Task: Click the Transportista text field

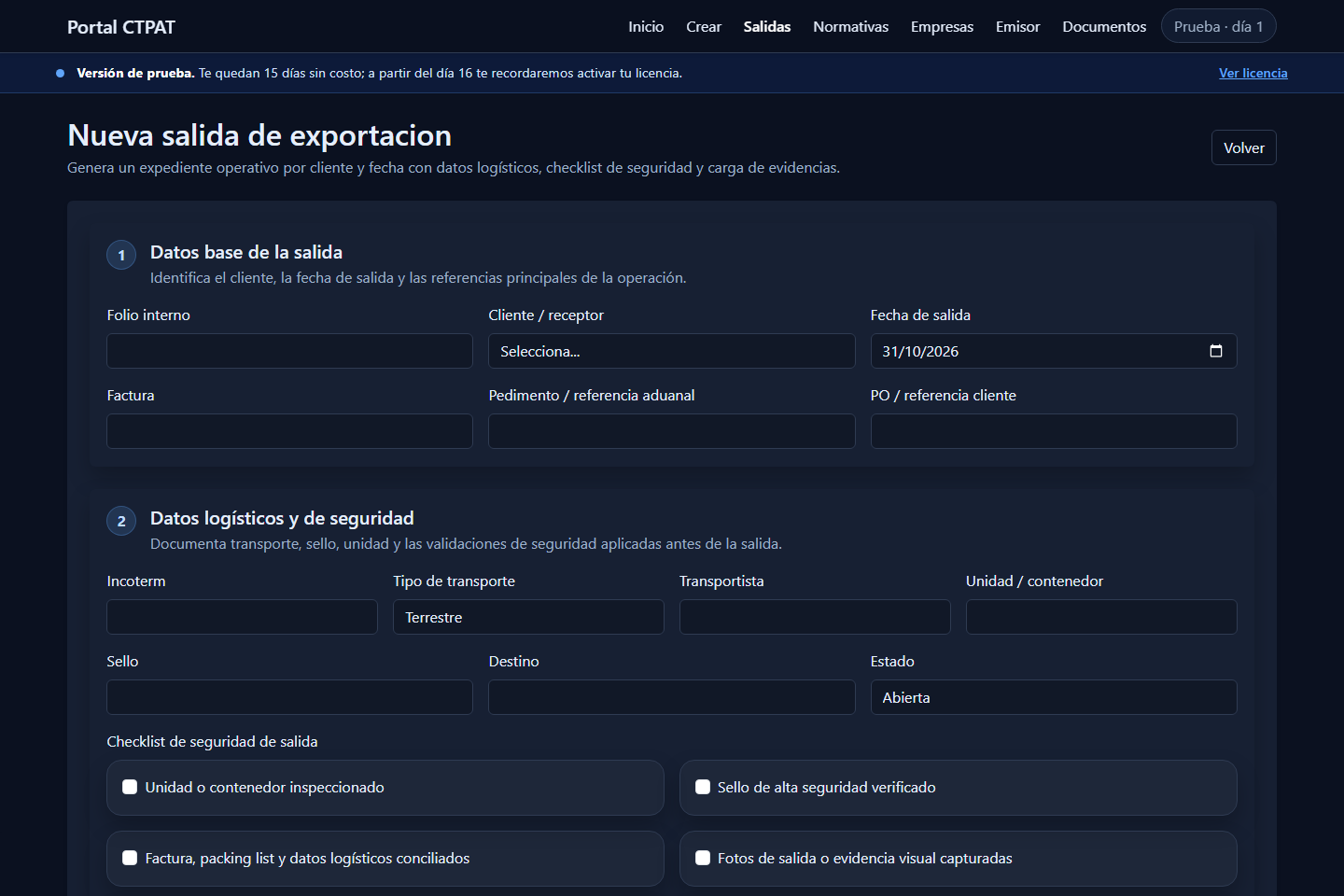Action: point(815,617)
